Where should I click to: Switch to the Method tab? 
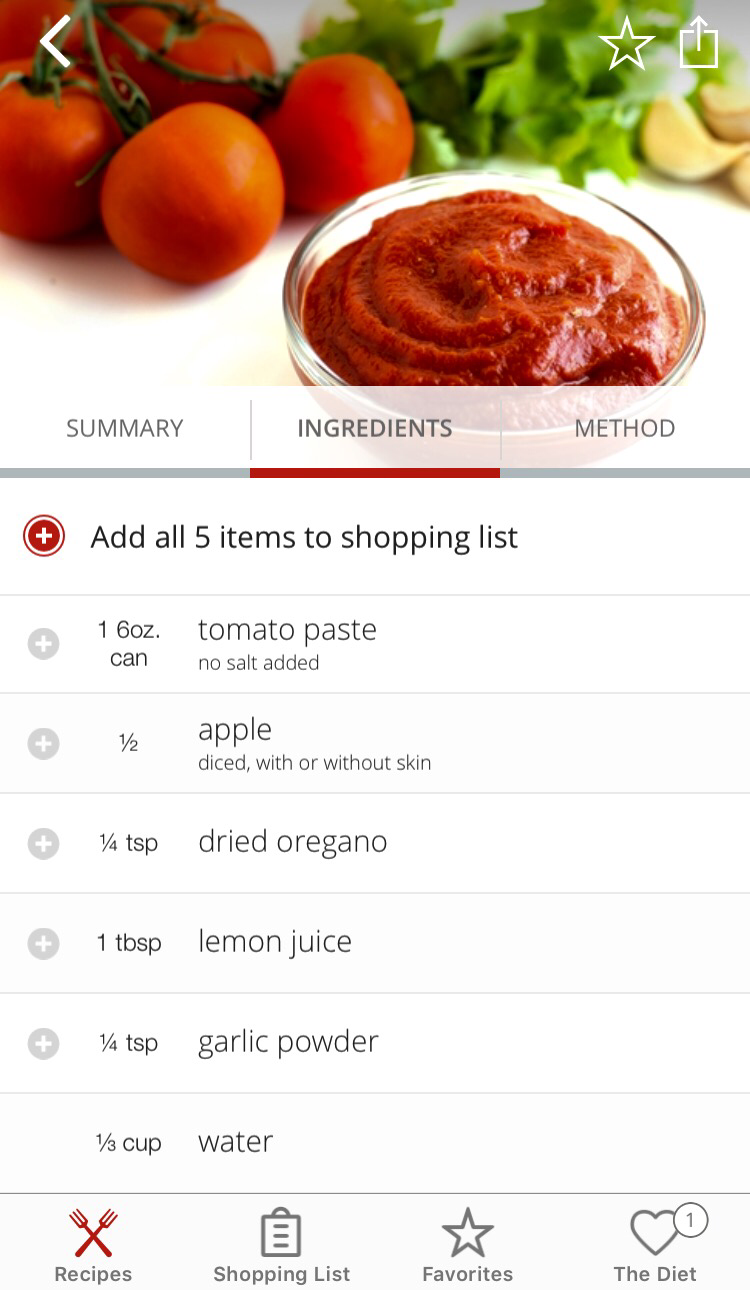point(625,429)
